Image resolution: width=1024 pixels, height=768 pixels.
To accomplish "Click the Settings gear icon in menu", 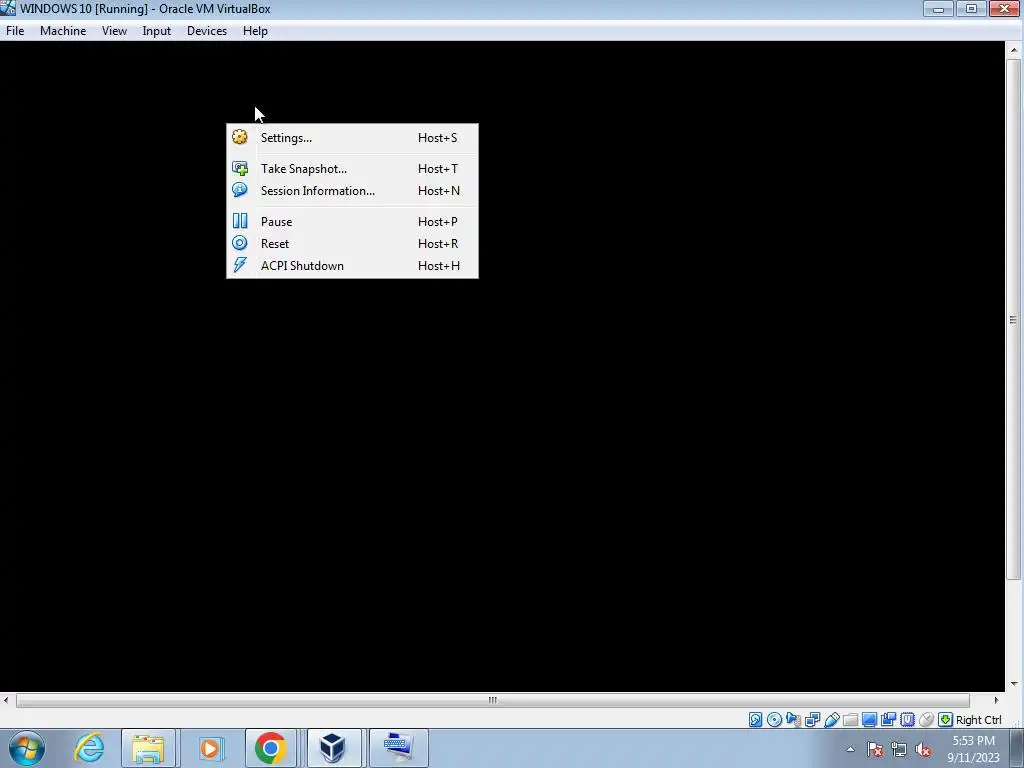I will [240, 137].
